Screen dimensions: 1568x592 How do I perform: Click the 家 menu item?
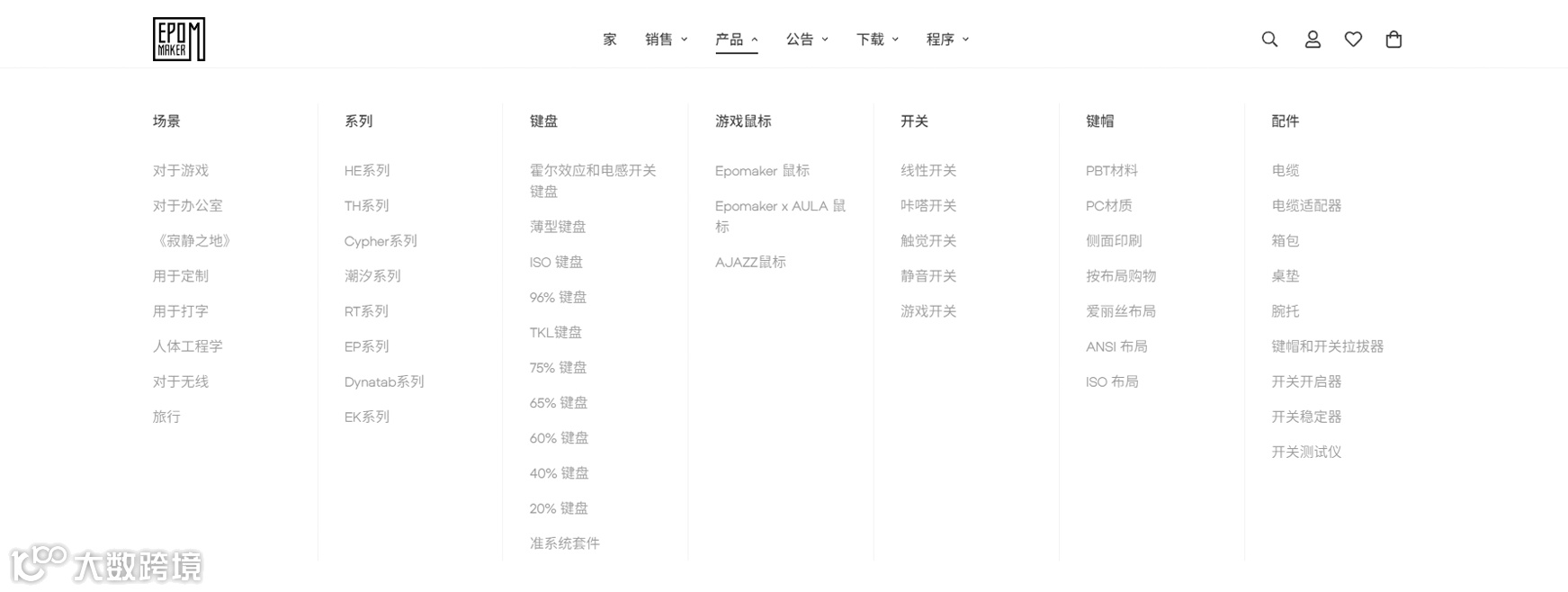610,40
